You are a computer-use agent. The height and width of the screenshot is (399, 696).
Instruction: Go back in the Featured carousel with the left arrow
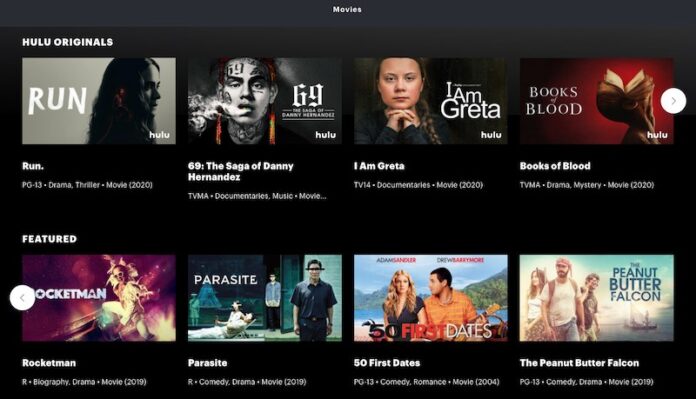(x=22, y=297)
